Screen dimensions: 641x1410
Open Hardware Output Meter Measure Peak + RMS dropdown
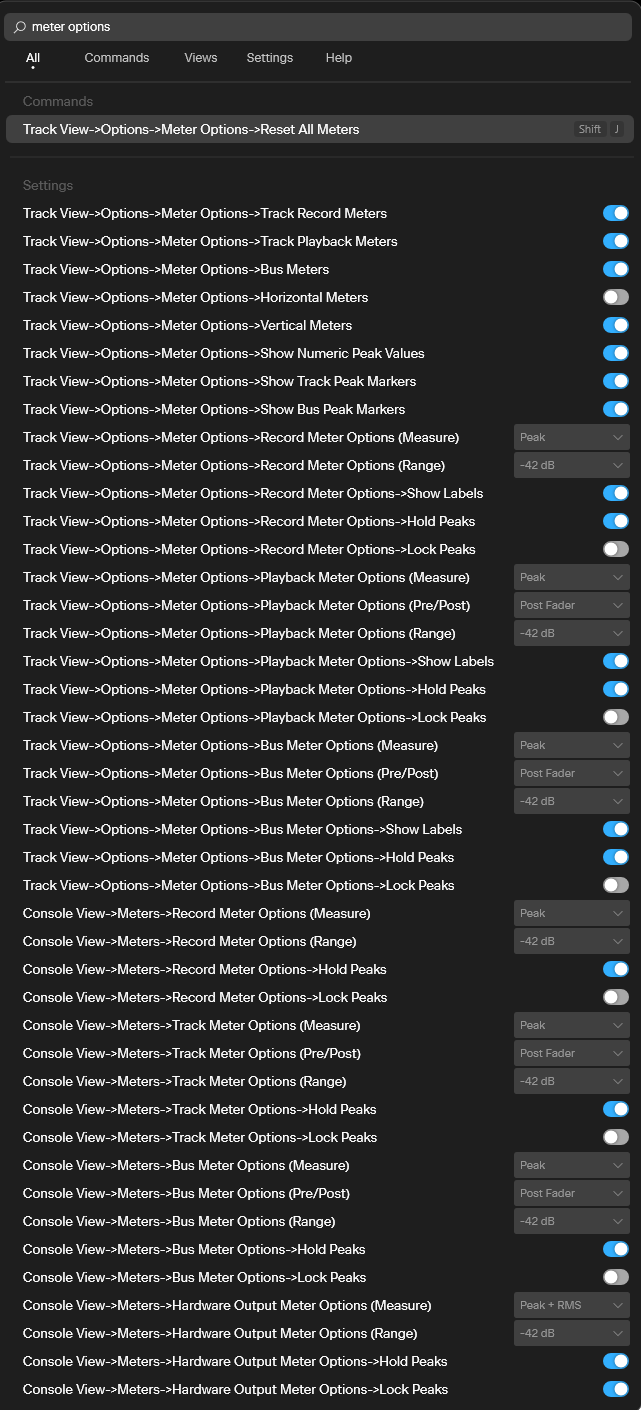point(571,1305)
